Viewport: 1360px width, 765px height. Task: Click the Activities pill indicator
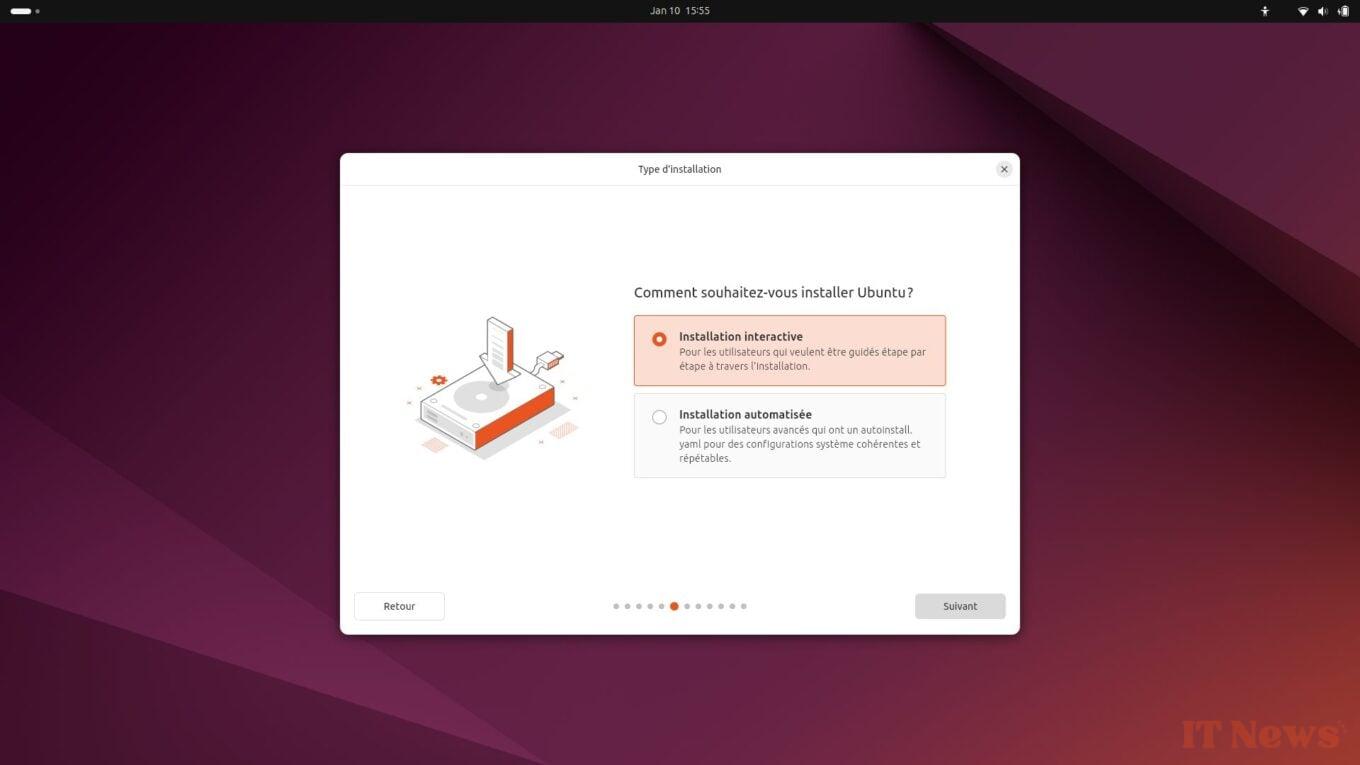point(22,11)
